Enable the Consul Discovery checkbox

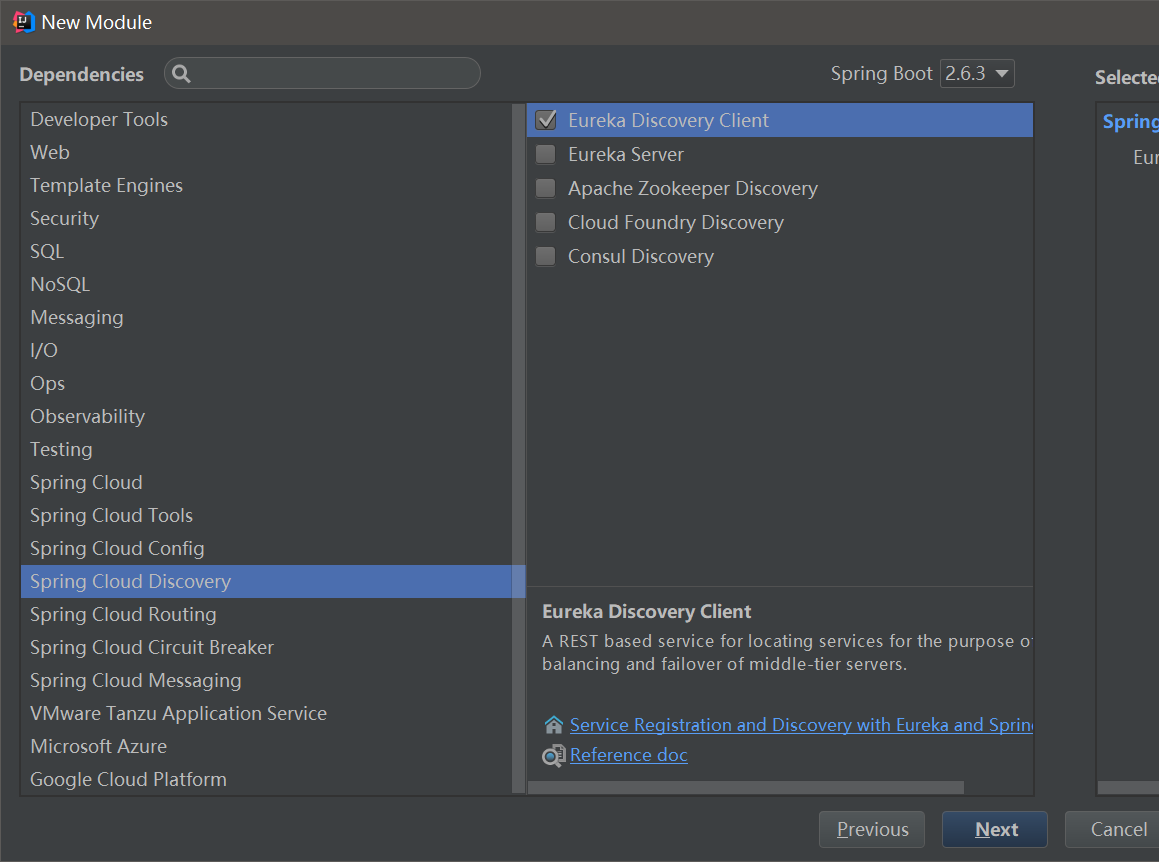[545, 256]
